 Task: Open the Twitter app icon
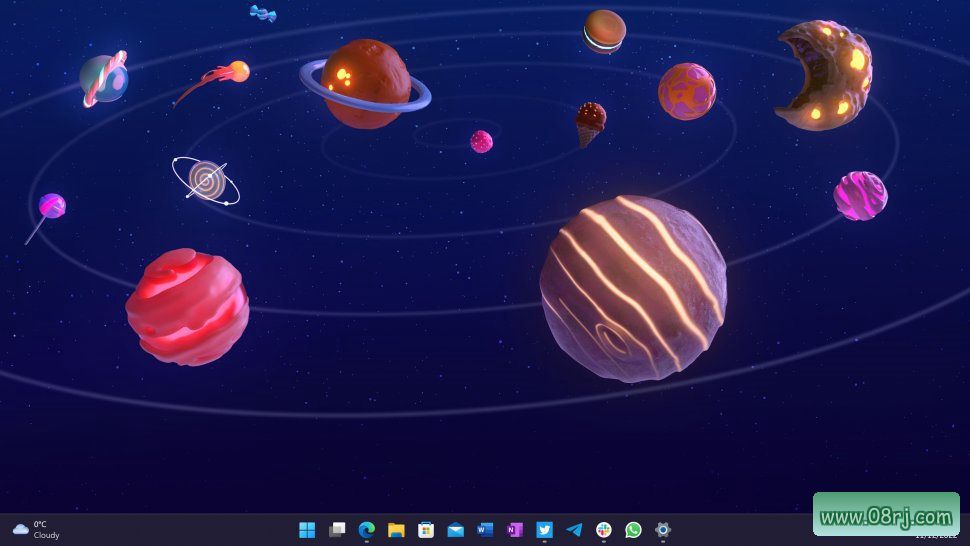[544, 530]
